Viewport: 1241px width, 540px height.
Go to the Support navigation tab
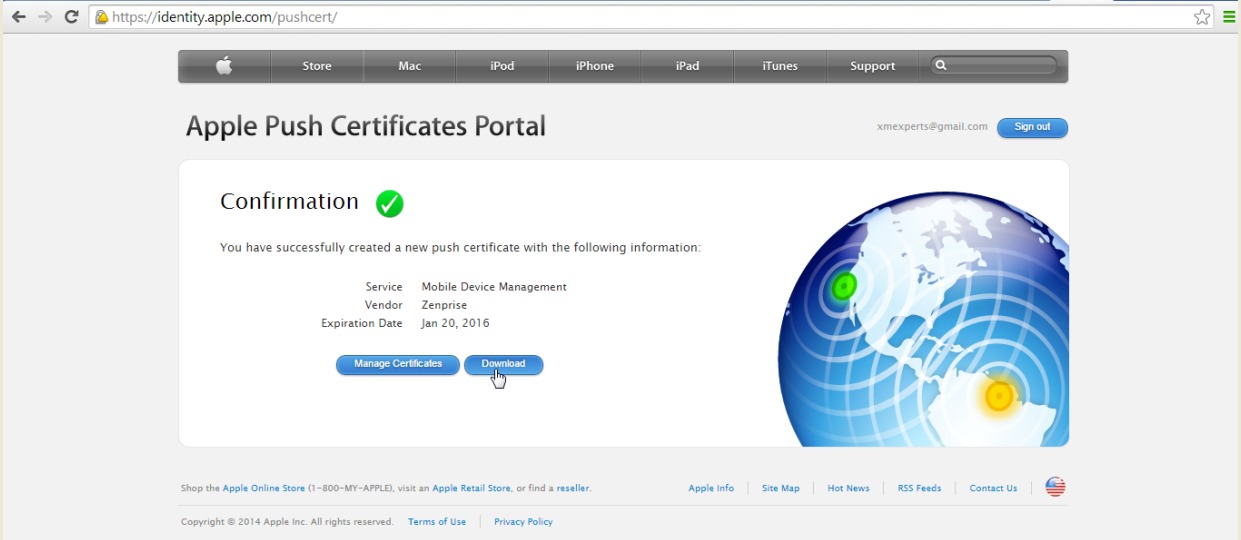pyautogui.click(x=872, y=66)
